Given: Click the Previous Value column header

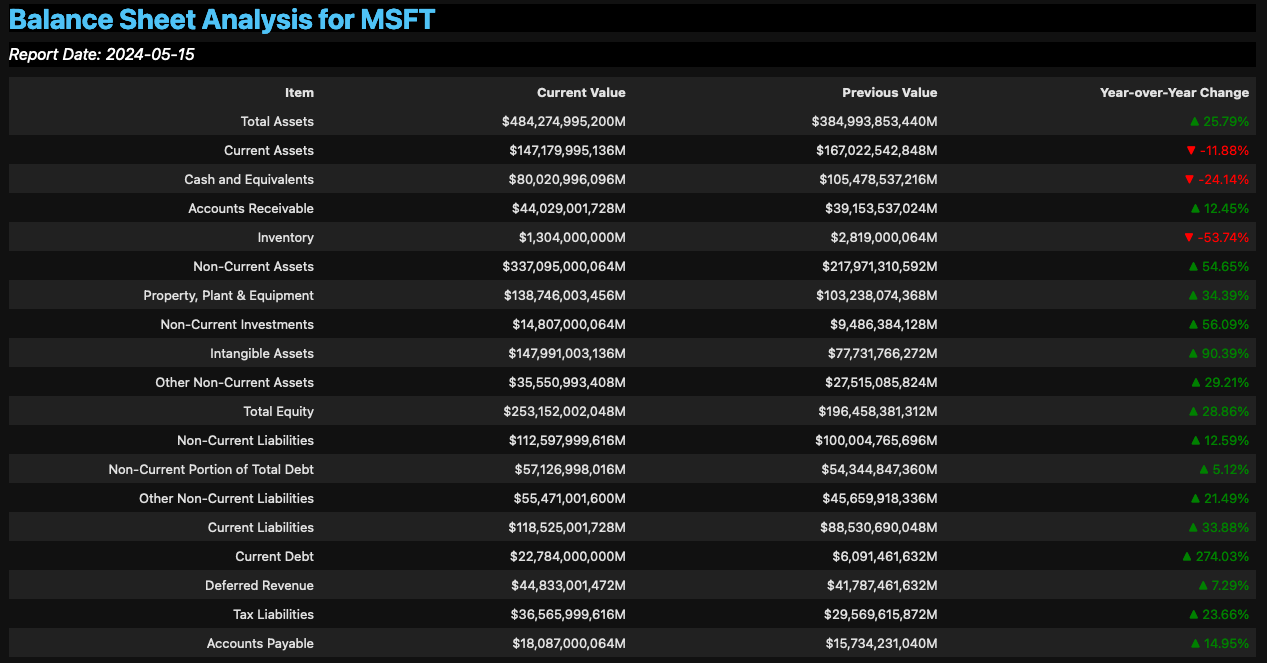Looking at the screenshot, I should 889,93.
